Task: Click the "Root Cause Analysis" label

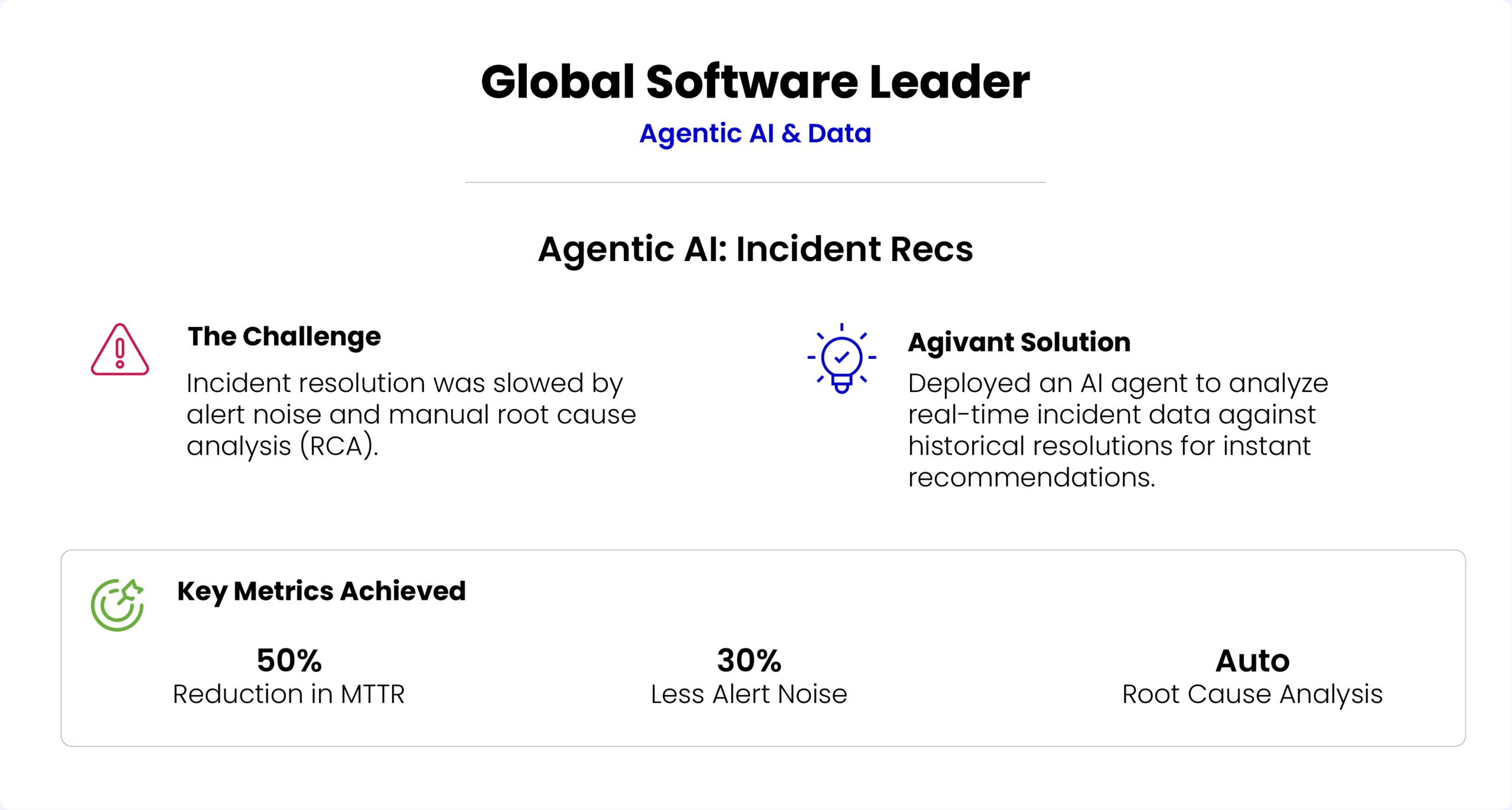Action: click(x=1252, y=694)
